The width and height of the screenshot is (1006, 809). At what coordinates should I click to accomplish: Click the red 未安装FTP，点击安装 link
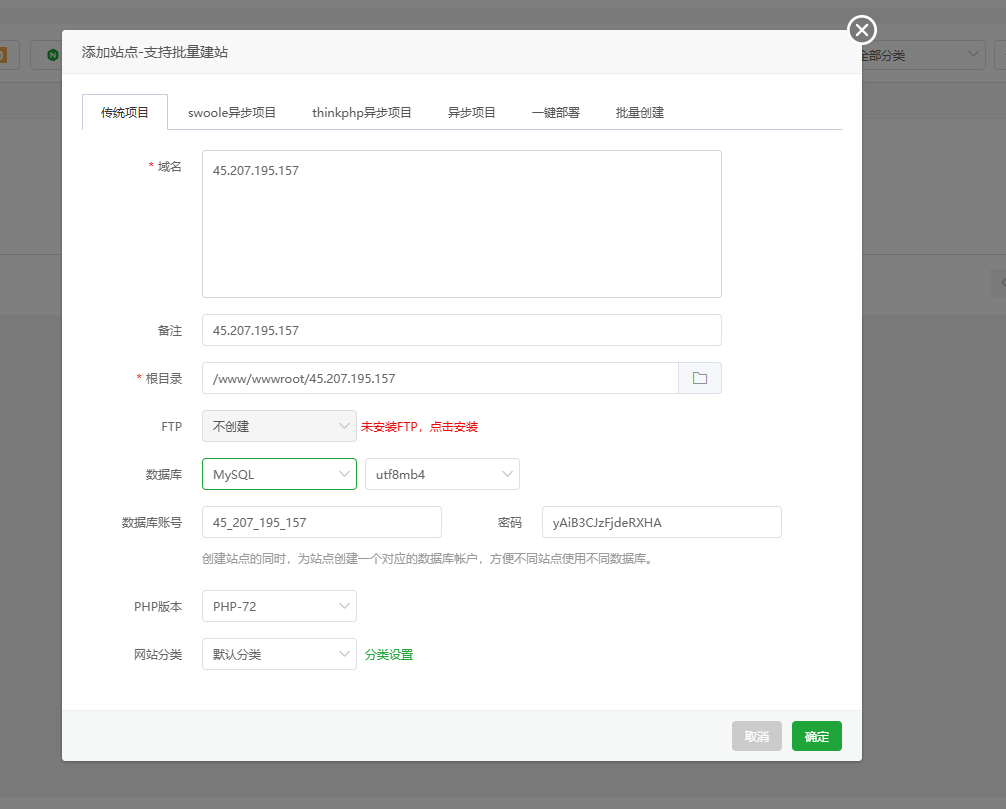[419, 427]
